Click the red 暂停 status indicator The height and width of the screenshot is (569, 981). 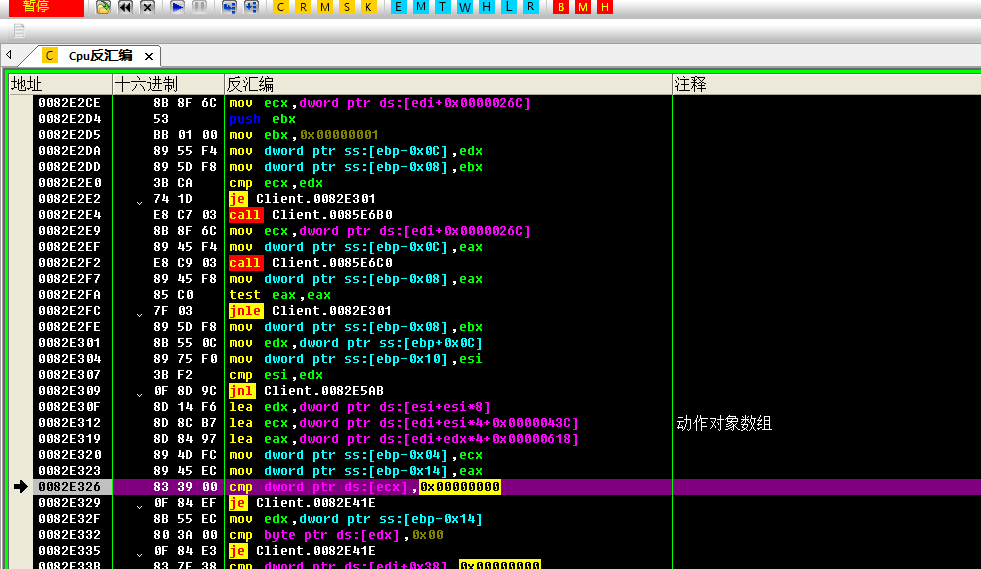pos(45,8)
